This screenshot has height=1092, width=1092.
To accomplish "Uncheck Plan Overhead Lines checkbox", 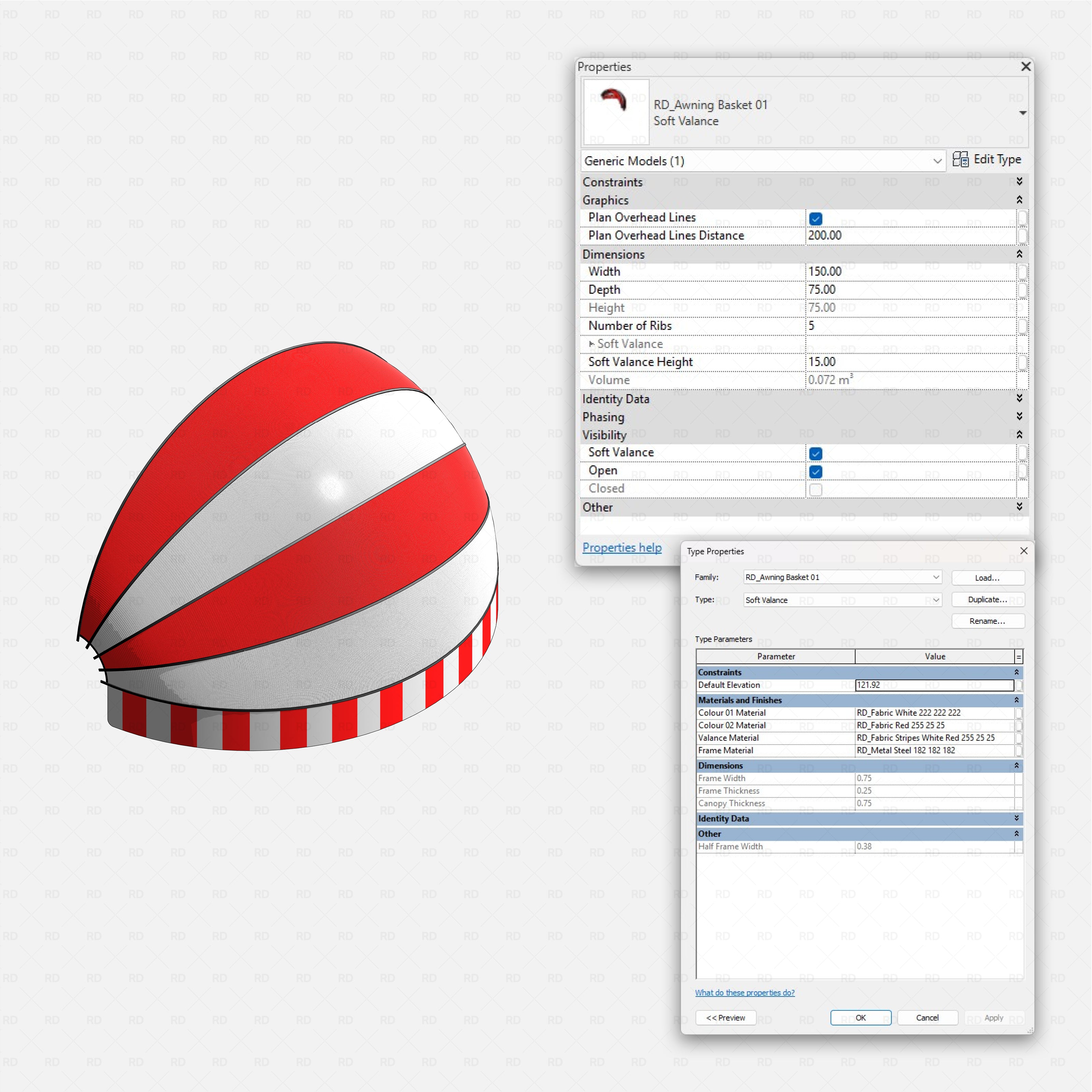I will pos(816,218).
